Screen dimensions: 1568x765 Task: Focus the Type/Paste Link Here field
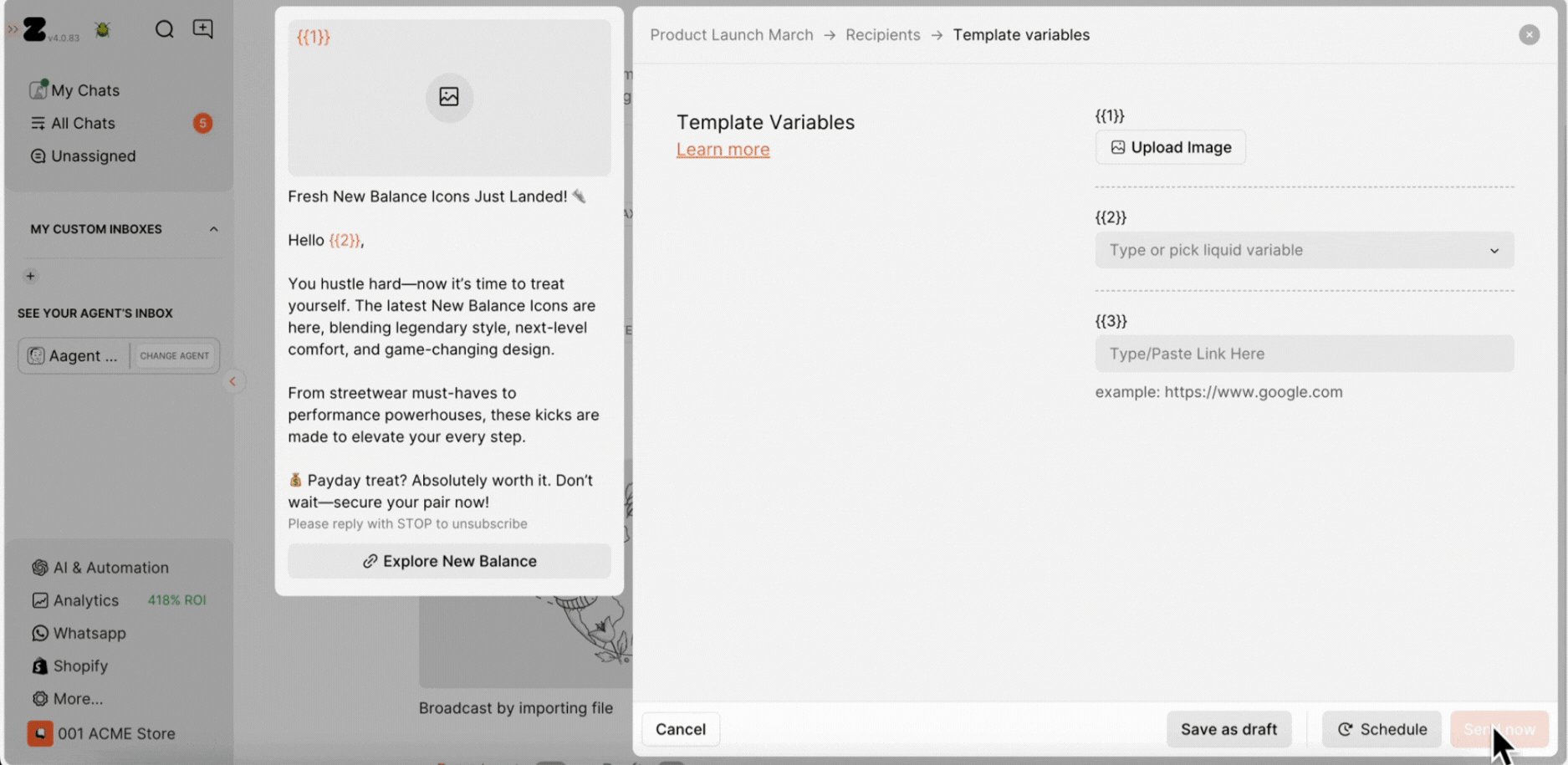(1305, 354)
